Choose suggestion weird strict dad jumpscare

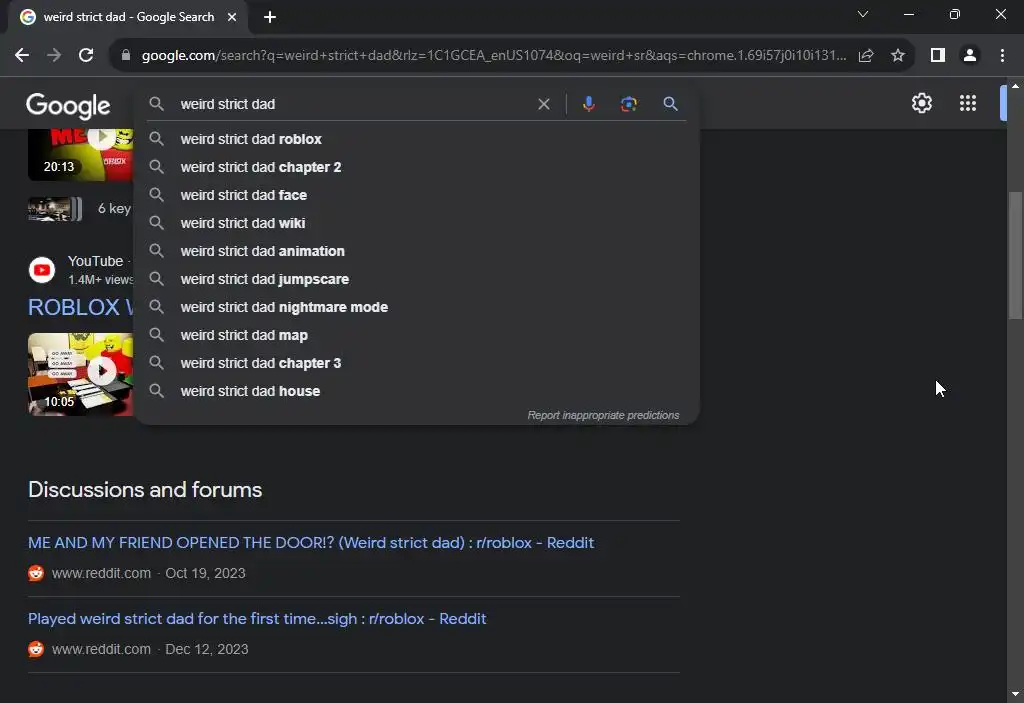pyautogui.click(x=417, y=280)
